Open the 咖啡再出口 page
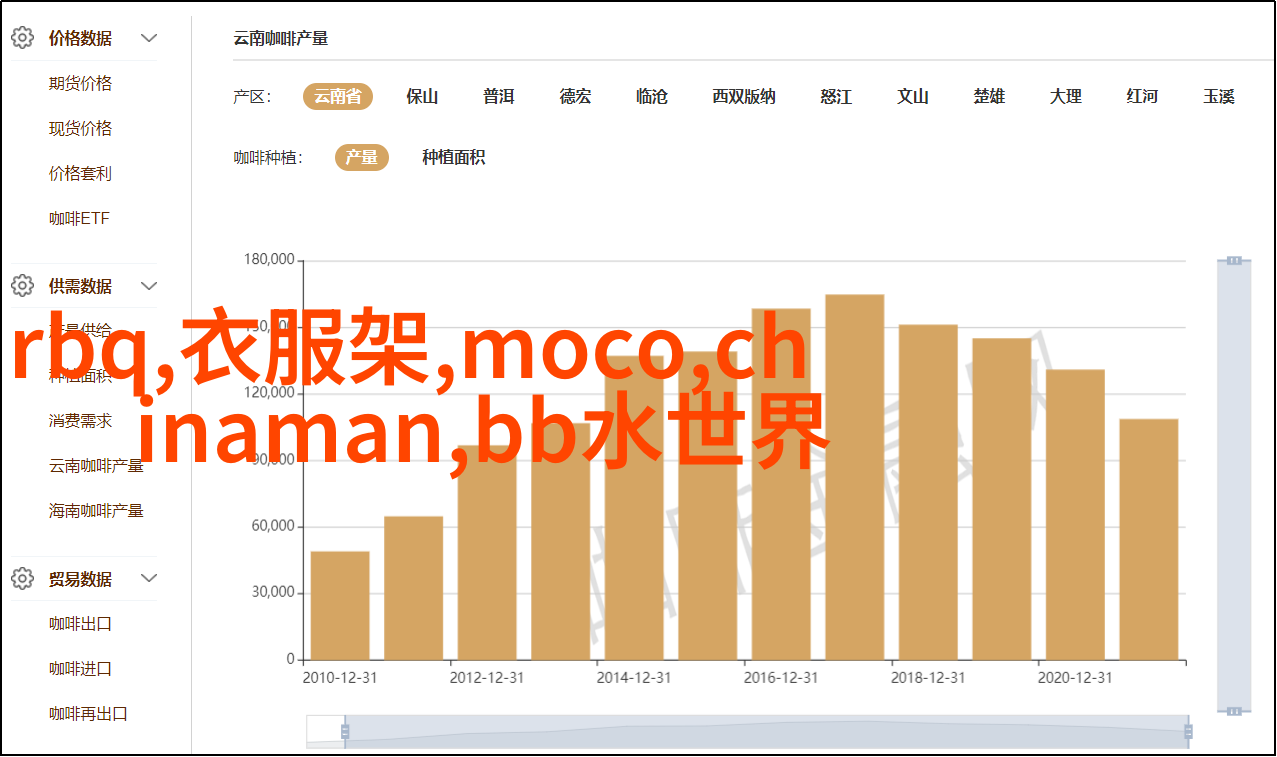Screen dimensions: 1277x757 coord(88,714)
